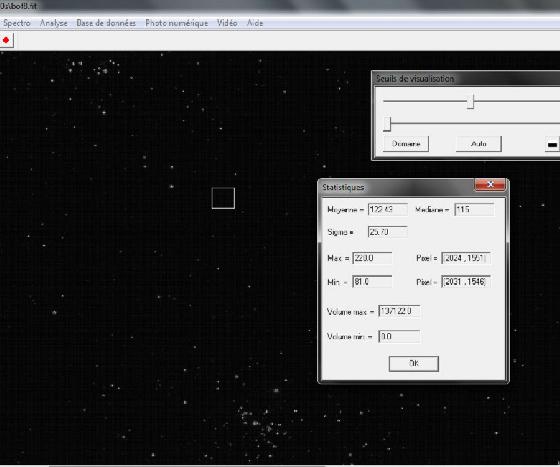Click the red dot record icon
The height and width of the screenshot is (467, 560).
point(6,40)
